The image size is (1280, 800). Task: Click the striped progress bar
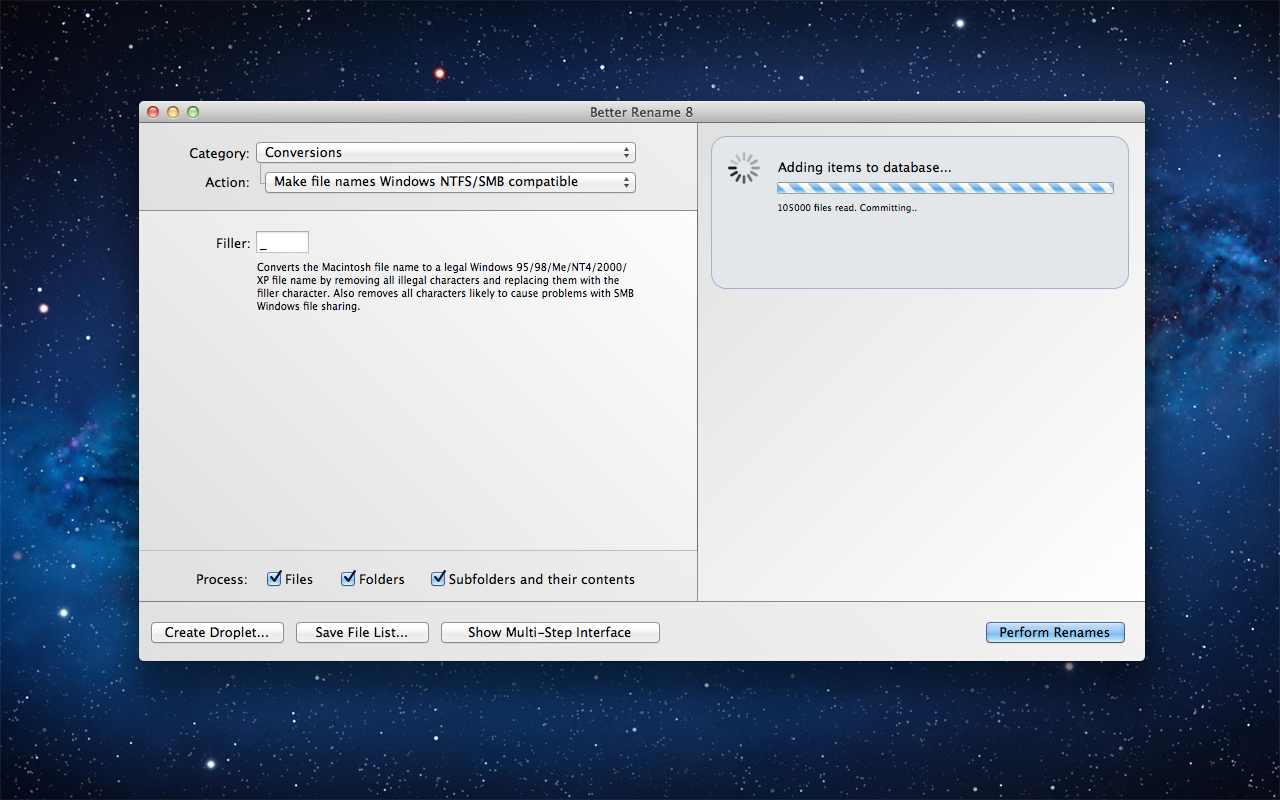(945, 188)
